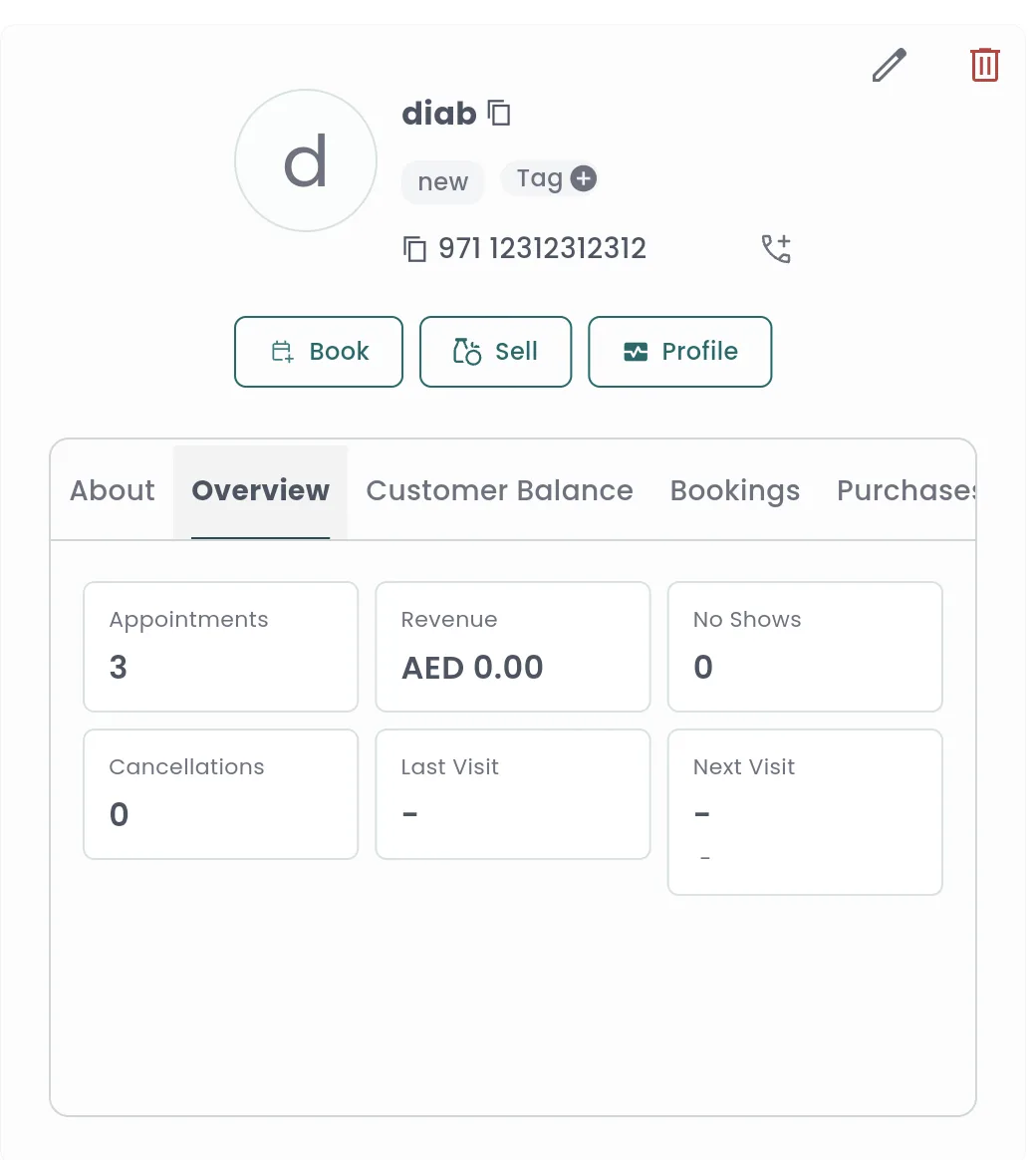1036x1160 pixels.
Task: Select the Bookings tab
Action: (x=735, y=490)
